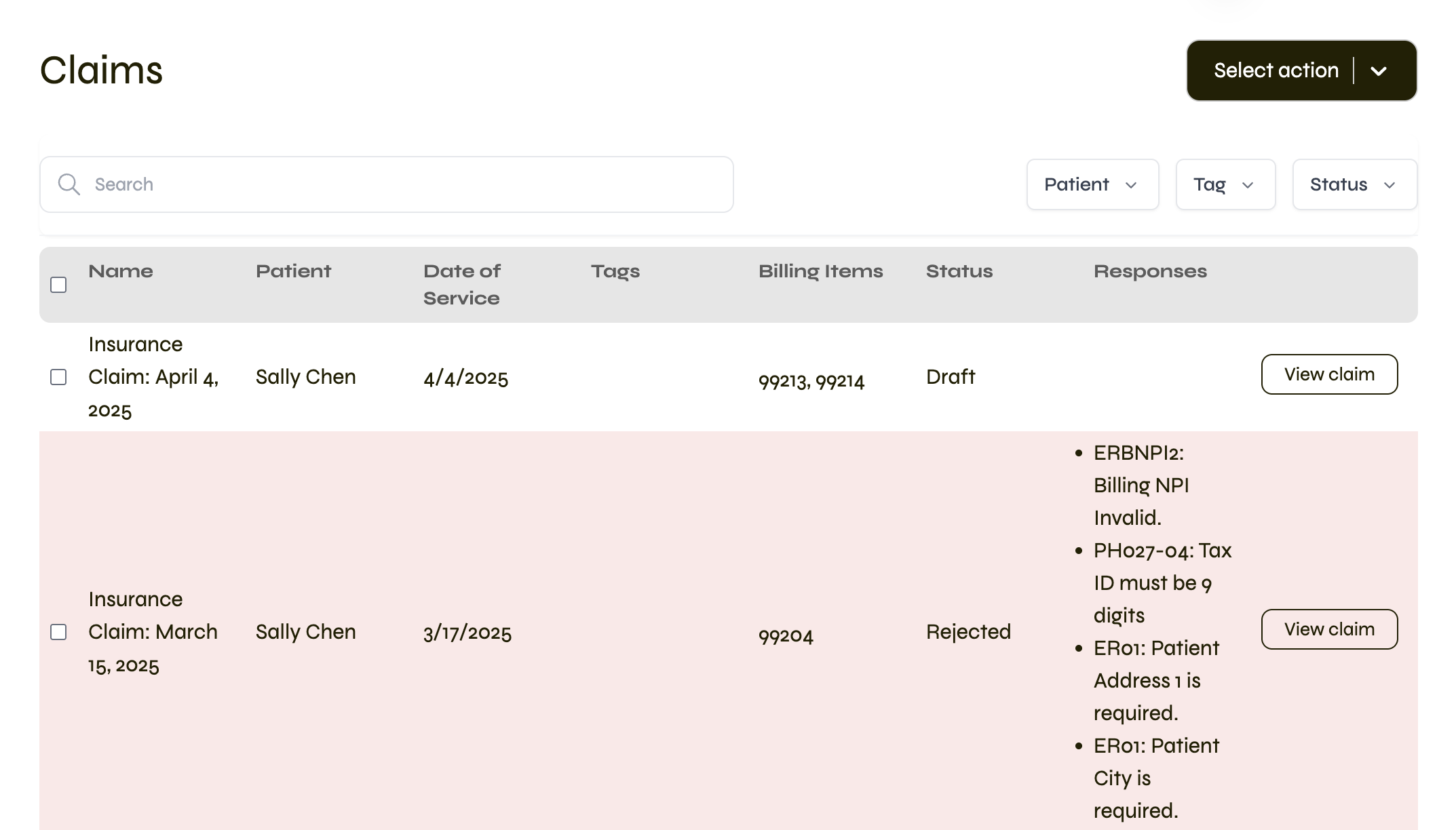Click the Tags column header
This screenshot has height=830, width=1456.
pos(615,272)
